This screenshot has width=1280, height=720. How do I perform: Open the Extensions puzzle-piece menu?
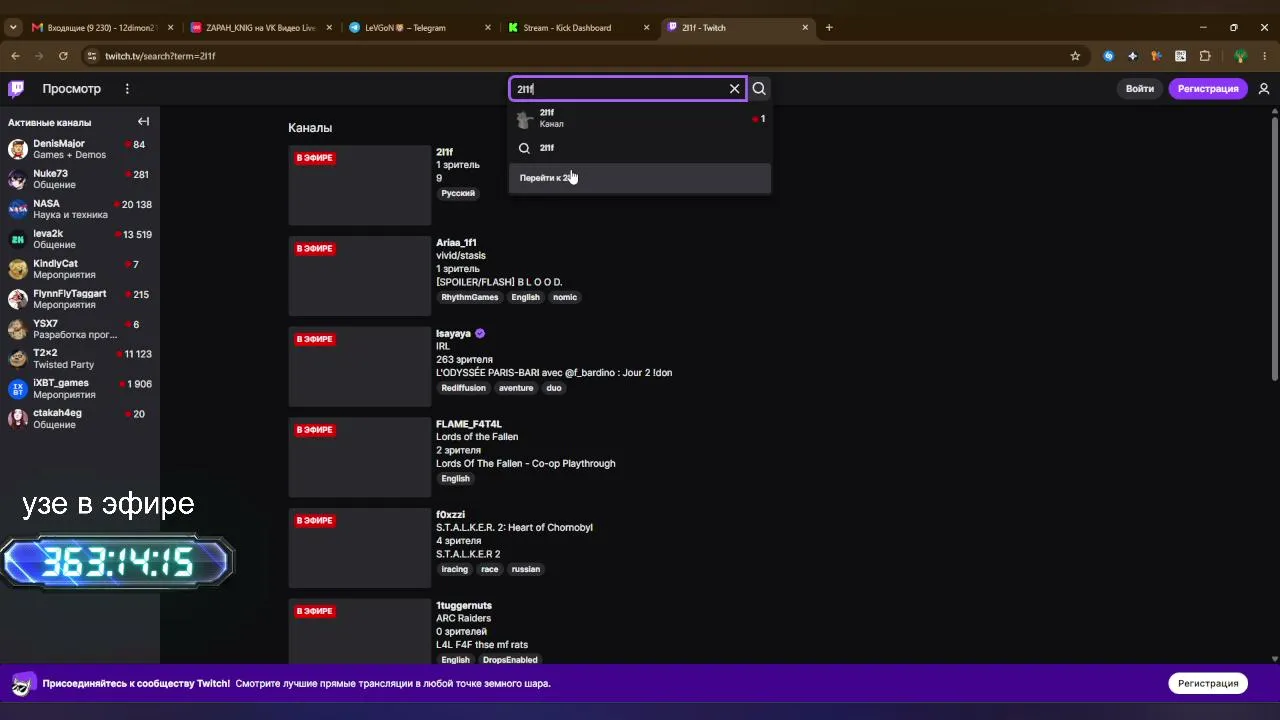pyautogui.click(x=1204, y=56)
